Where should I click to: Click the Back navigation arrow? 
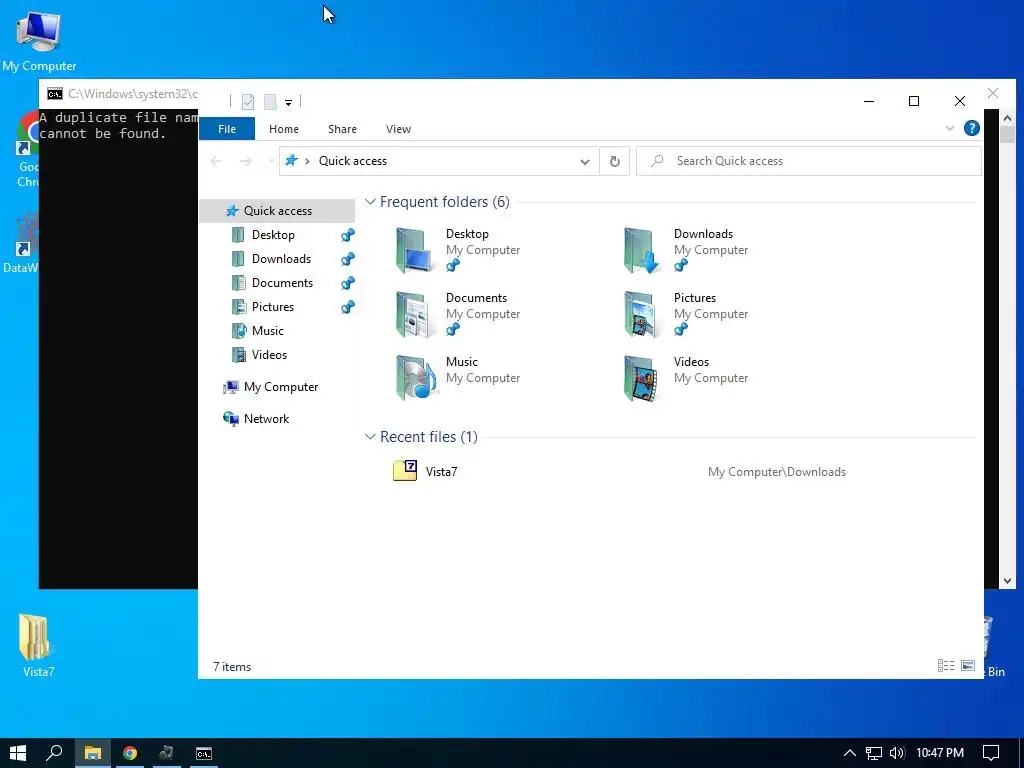[x=216, y=161]
